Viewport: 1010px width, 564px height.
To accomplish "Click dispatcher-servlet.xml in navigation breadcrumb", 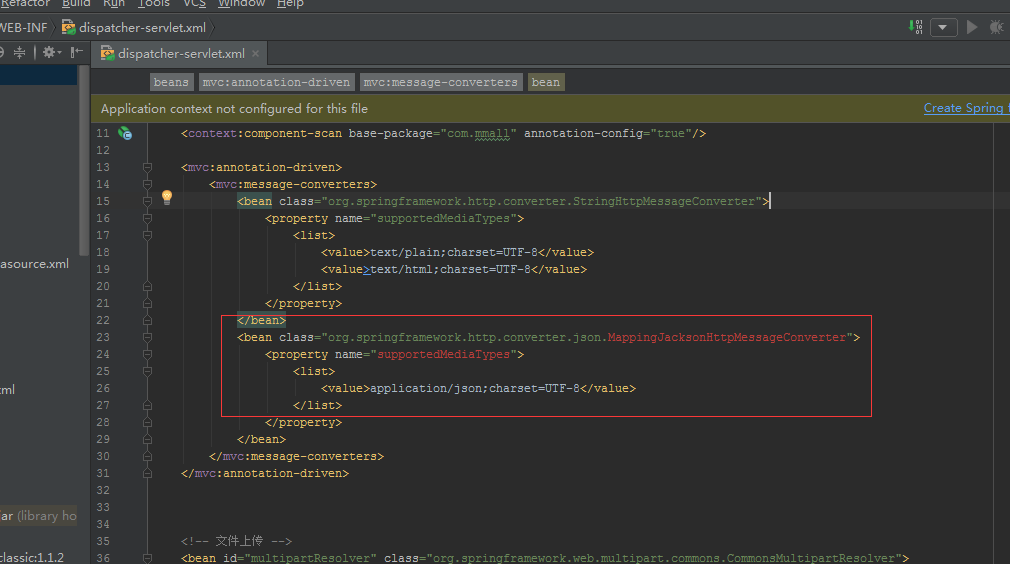I will coord(135,28).
